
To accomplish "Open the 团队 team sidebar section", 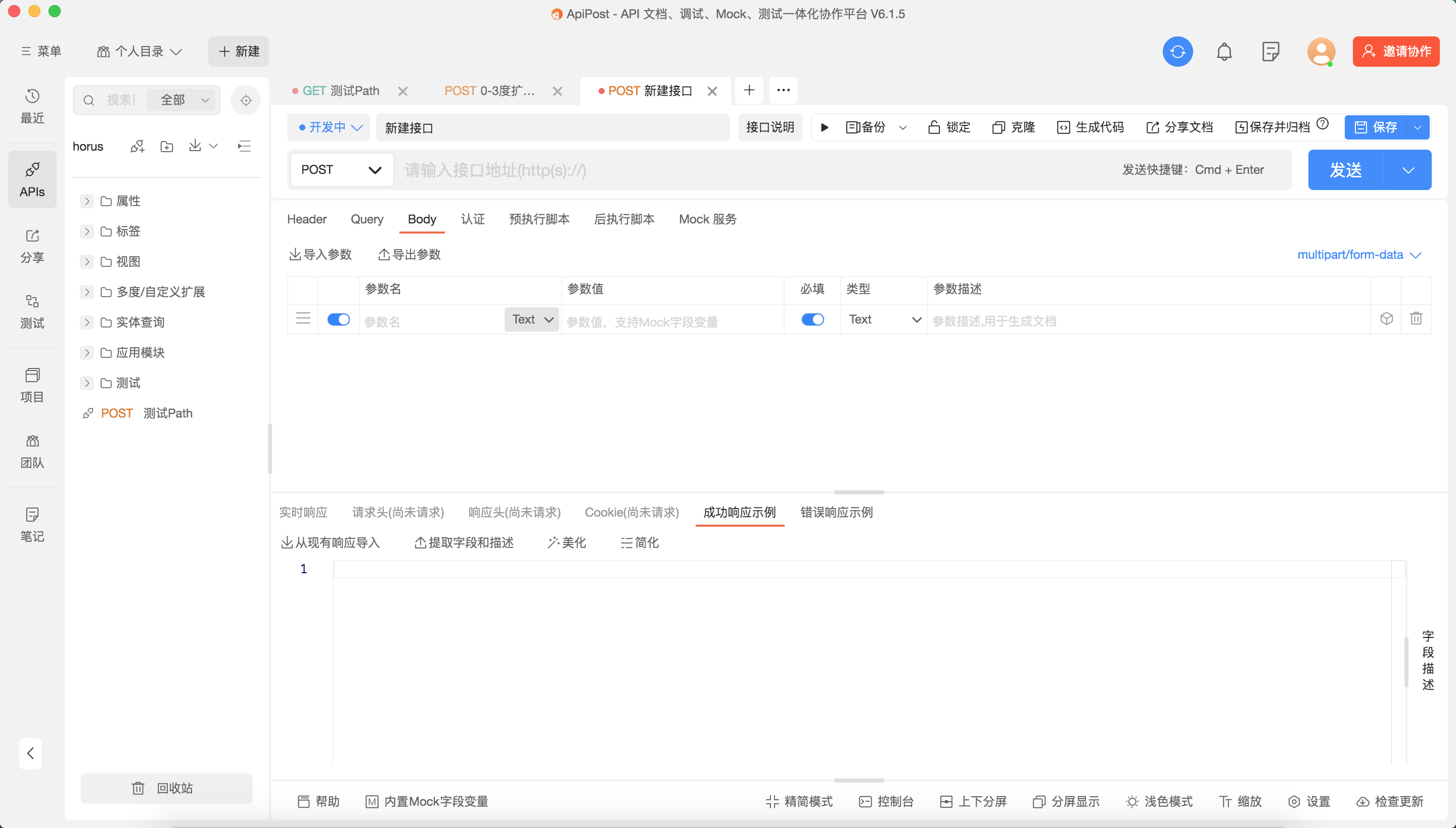I will click(x=32, y=451).
